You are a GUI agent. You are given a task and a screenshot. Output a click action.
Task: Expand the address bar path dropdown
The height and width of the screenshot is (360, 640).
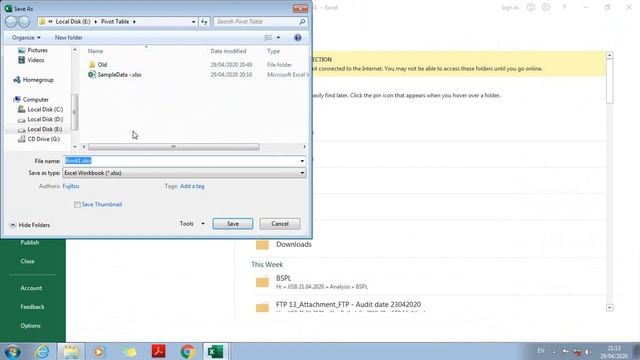(x=193, y=22)
